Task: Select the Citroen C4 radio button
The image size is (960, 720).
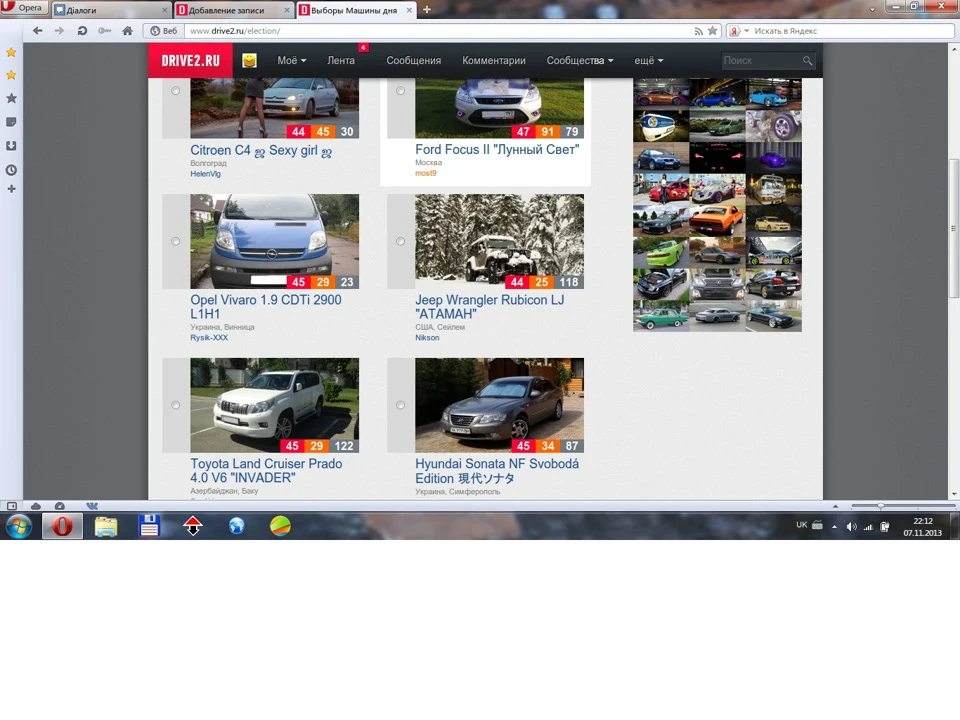Action: tap(176, 91)
